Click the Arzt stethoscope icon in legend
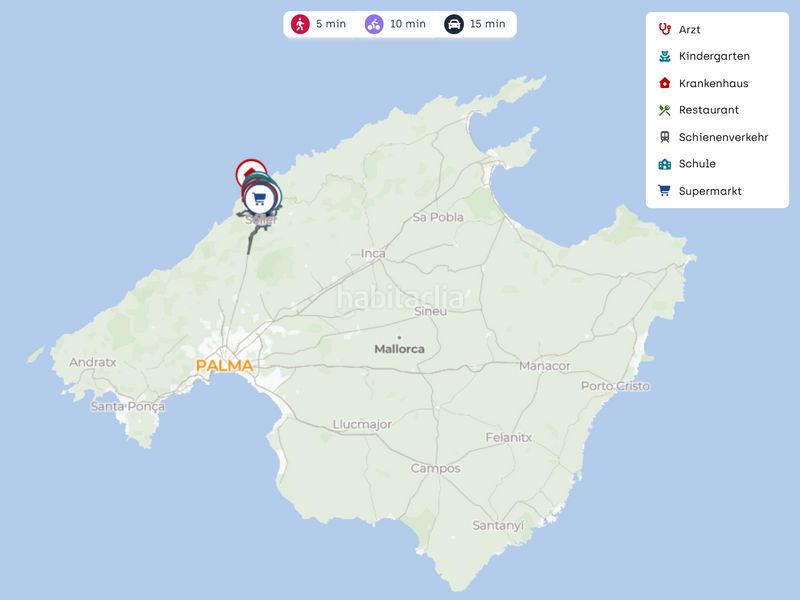The image size is (800, 600). [664, 30]
